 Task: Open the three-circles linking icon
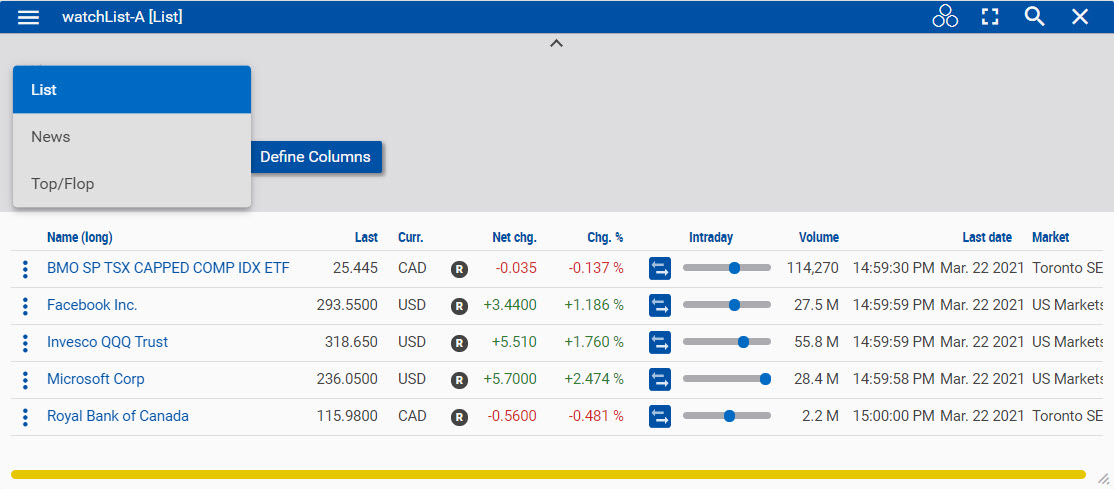click(945, 16)
